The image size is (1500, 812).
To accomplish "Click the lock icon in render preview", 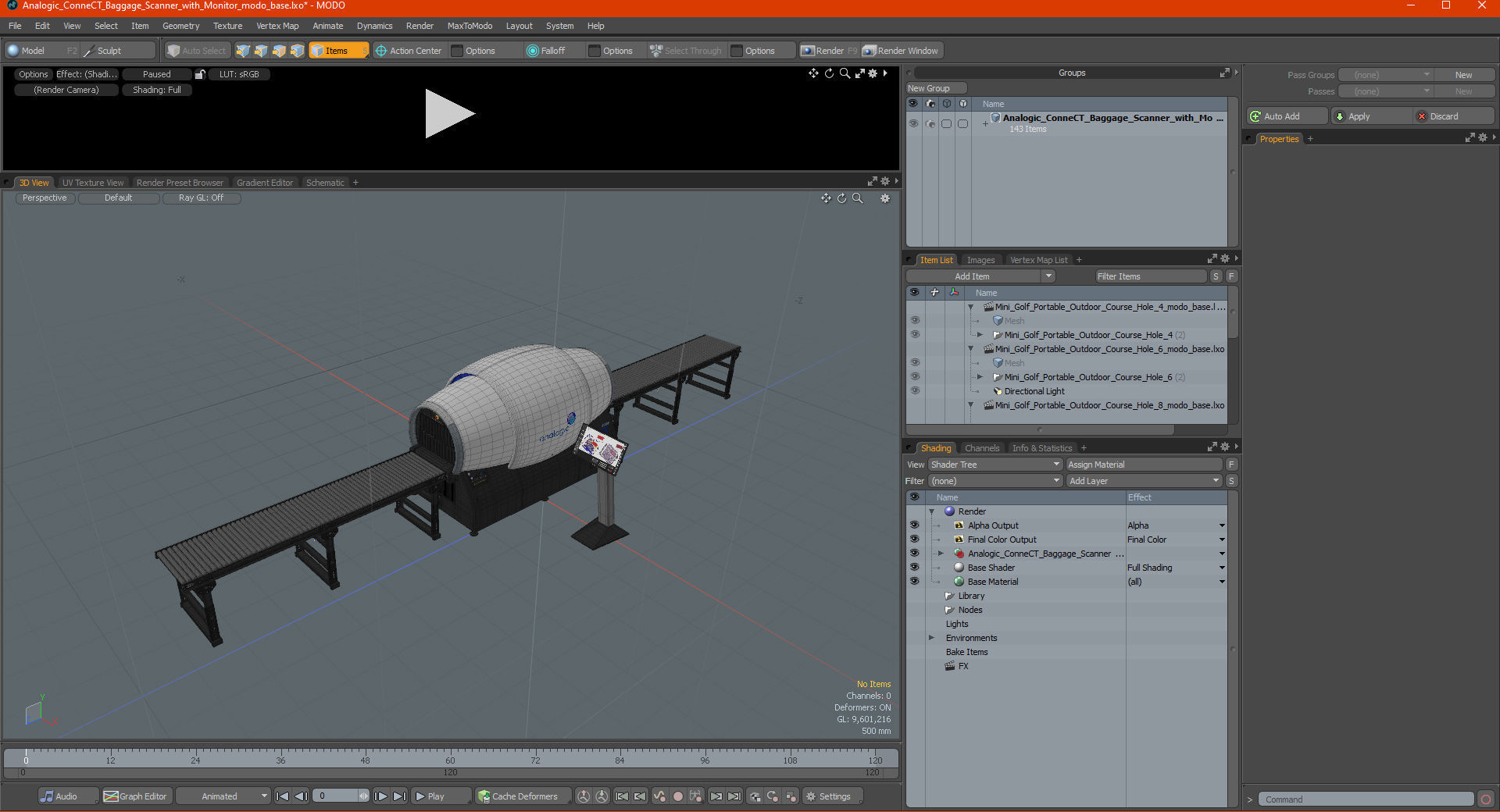I will pyautogui.click(x=200, y=74).
